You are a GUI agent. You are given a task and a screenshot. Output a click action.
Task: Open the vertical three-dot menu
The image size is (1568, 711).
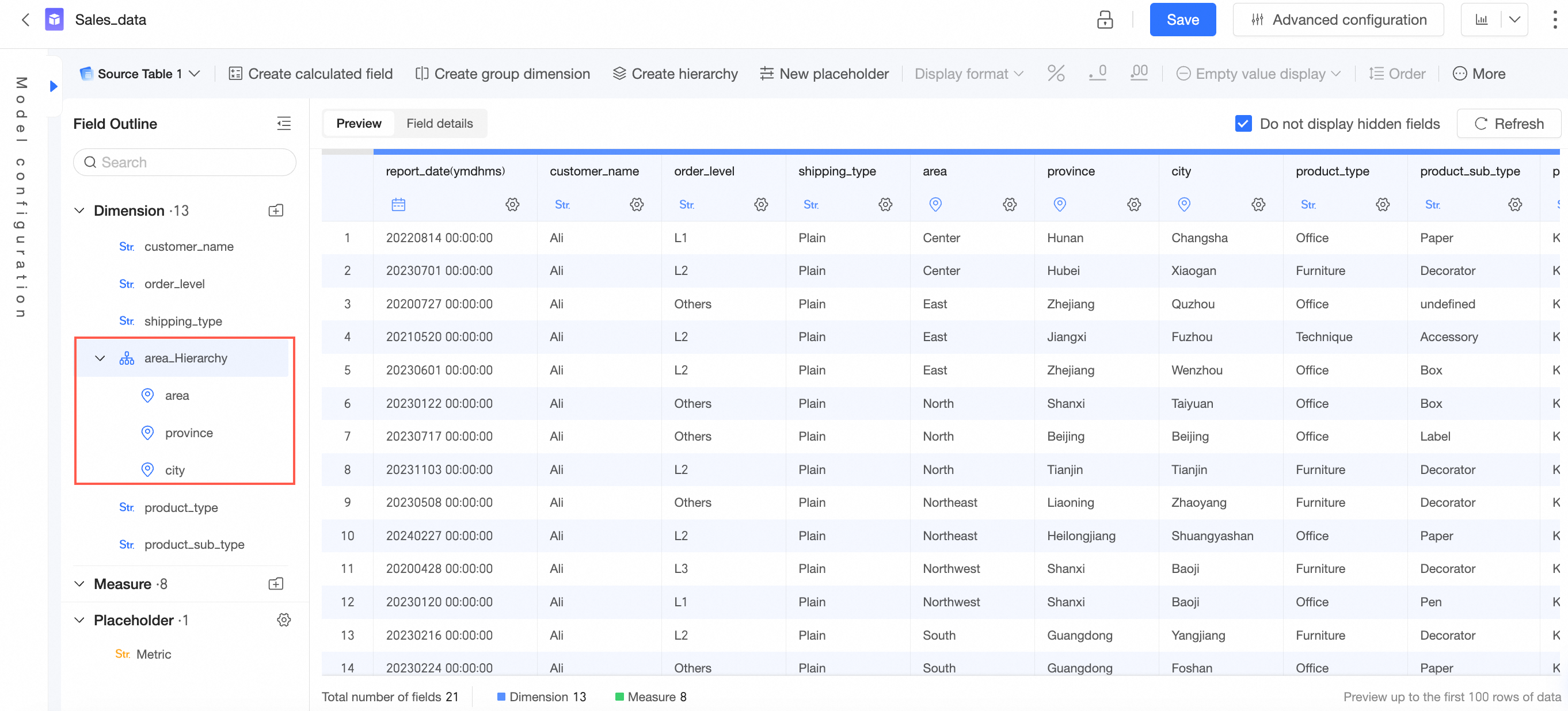coord(1554,20)
